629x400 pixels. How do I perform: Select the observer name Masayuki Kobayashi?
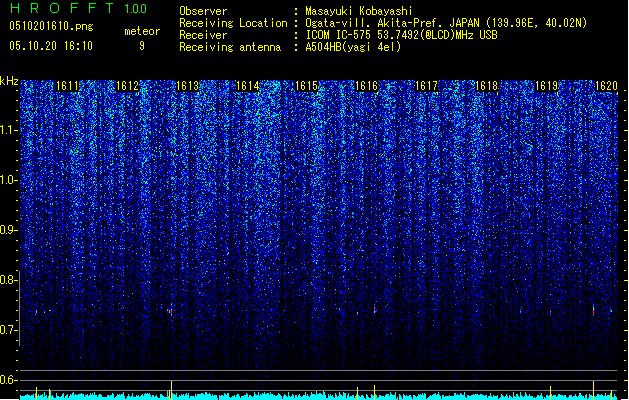[359, 11]
